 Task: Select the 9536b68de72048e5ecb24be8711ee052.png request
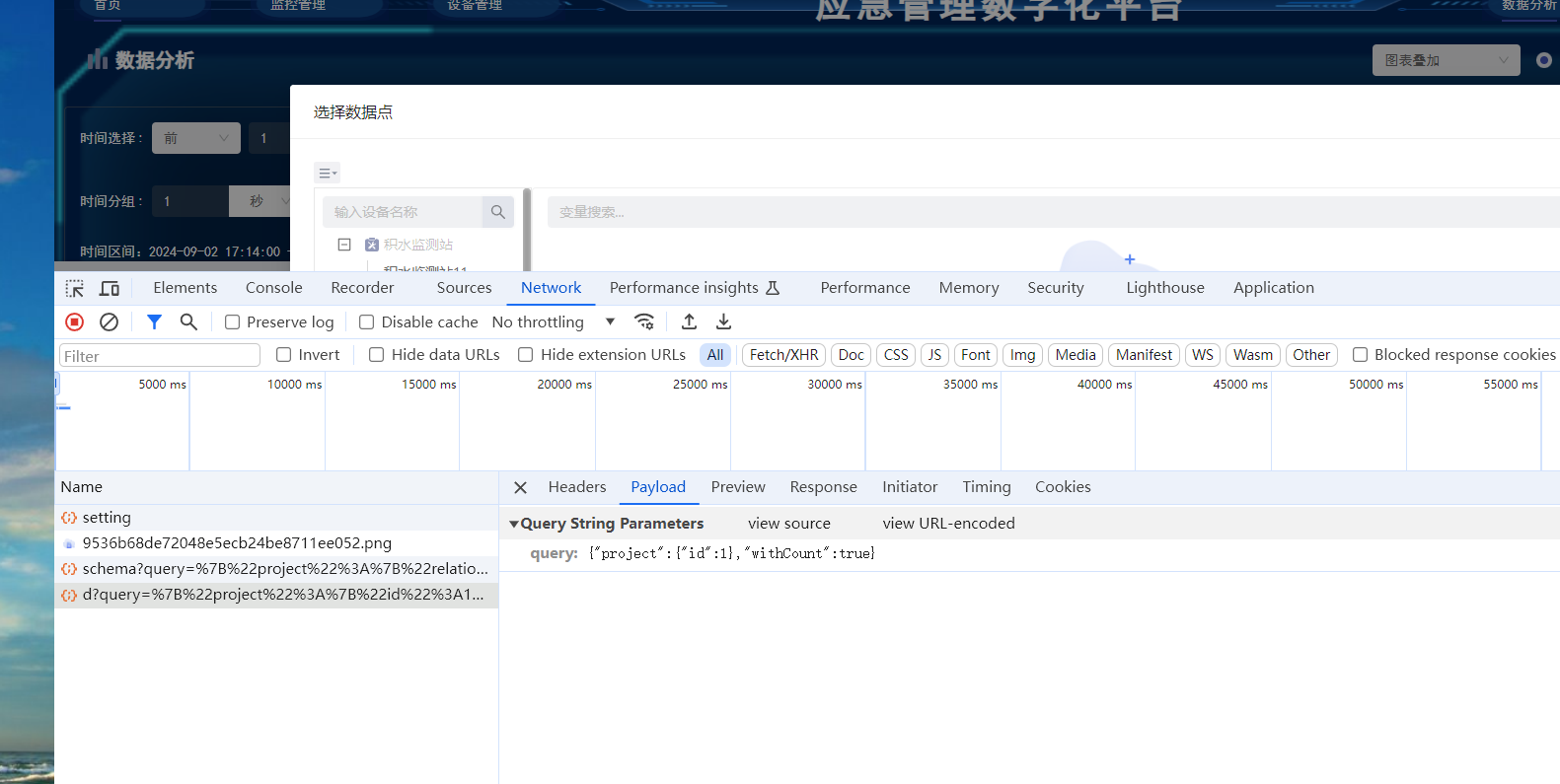[276, 543]
